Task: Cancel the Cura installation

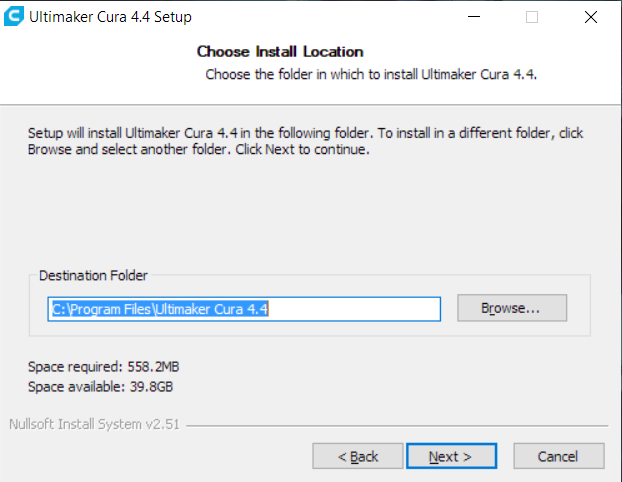Action: pyautogui.click(x=557, y=456)
